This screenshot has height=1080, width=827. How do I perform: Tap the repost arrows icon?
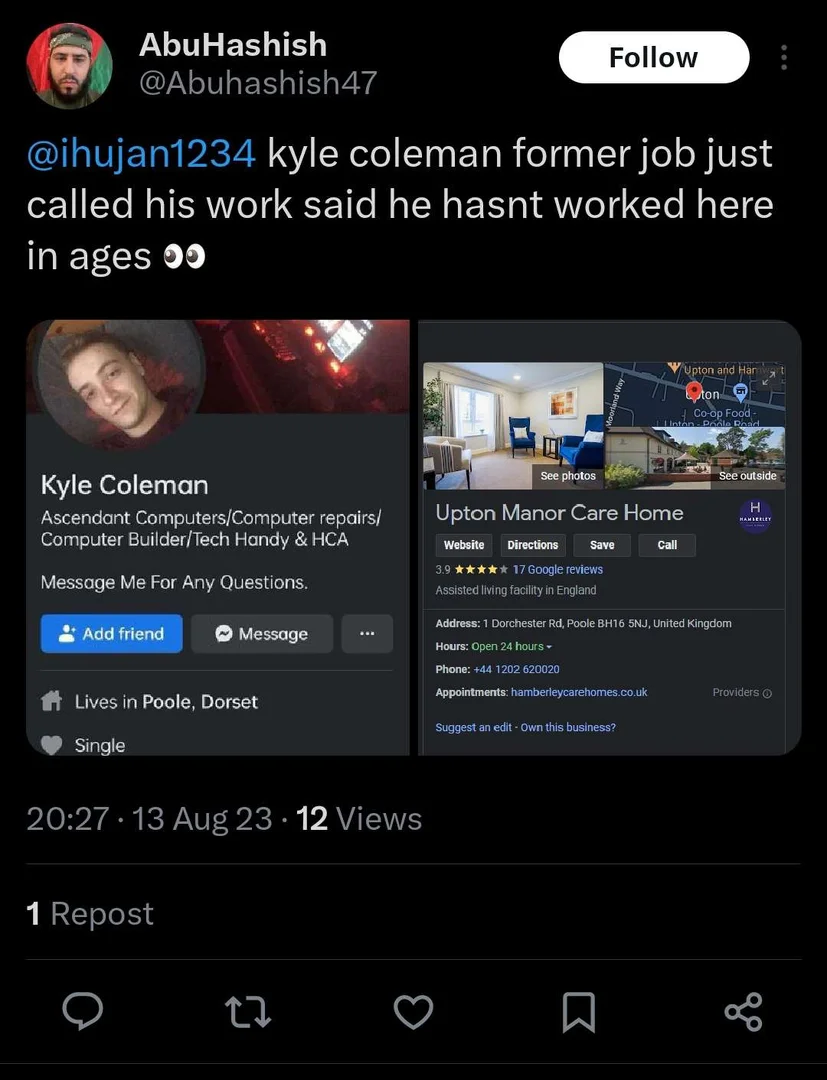click(248, 1011)
